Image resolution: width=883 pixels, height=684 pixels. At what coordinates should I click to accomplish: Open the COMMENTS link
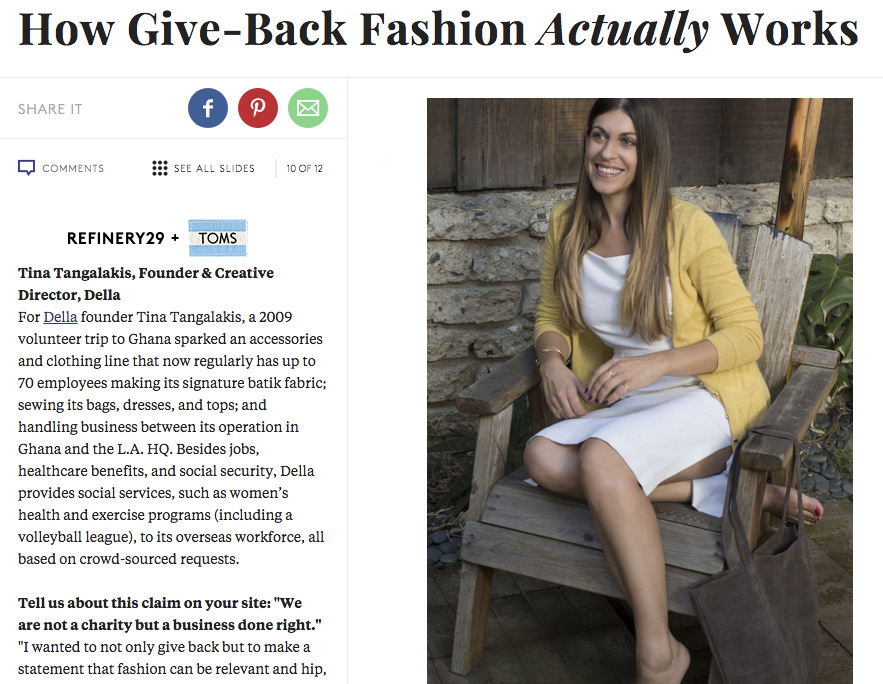point(73,168)
